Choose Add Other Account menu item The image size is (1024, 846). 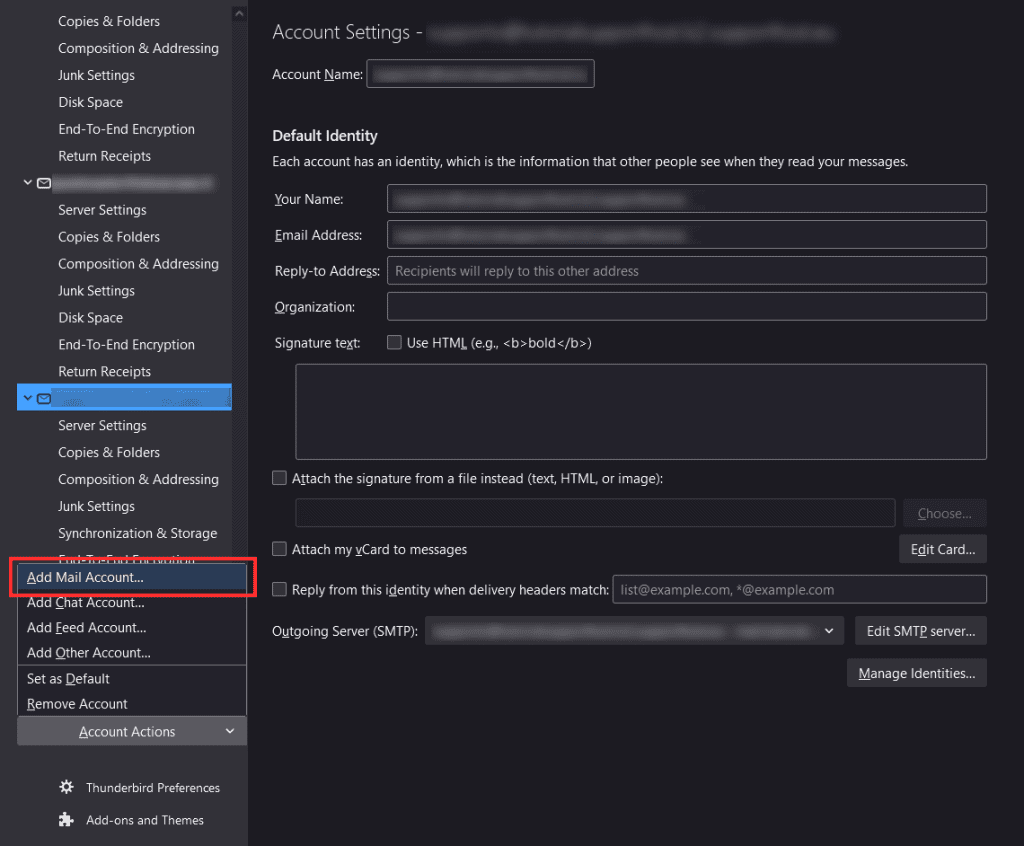tap(132, 653)
